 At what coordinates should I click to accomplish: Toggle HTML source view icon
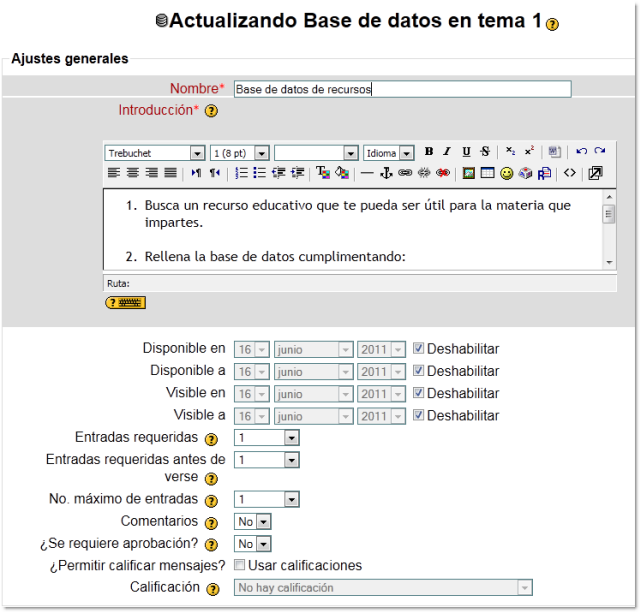[570, 173]
